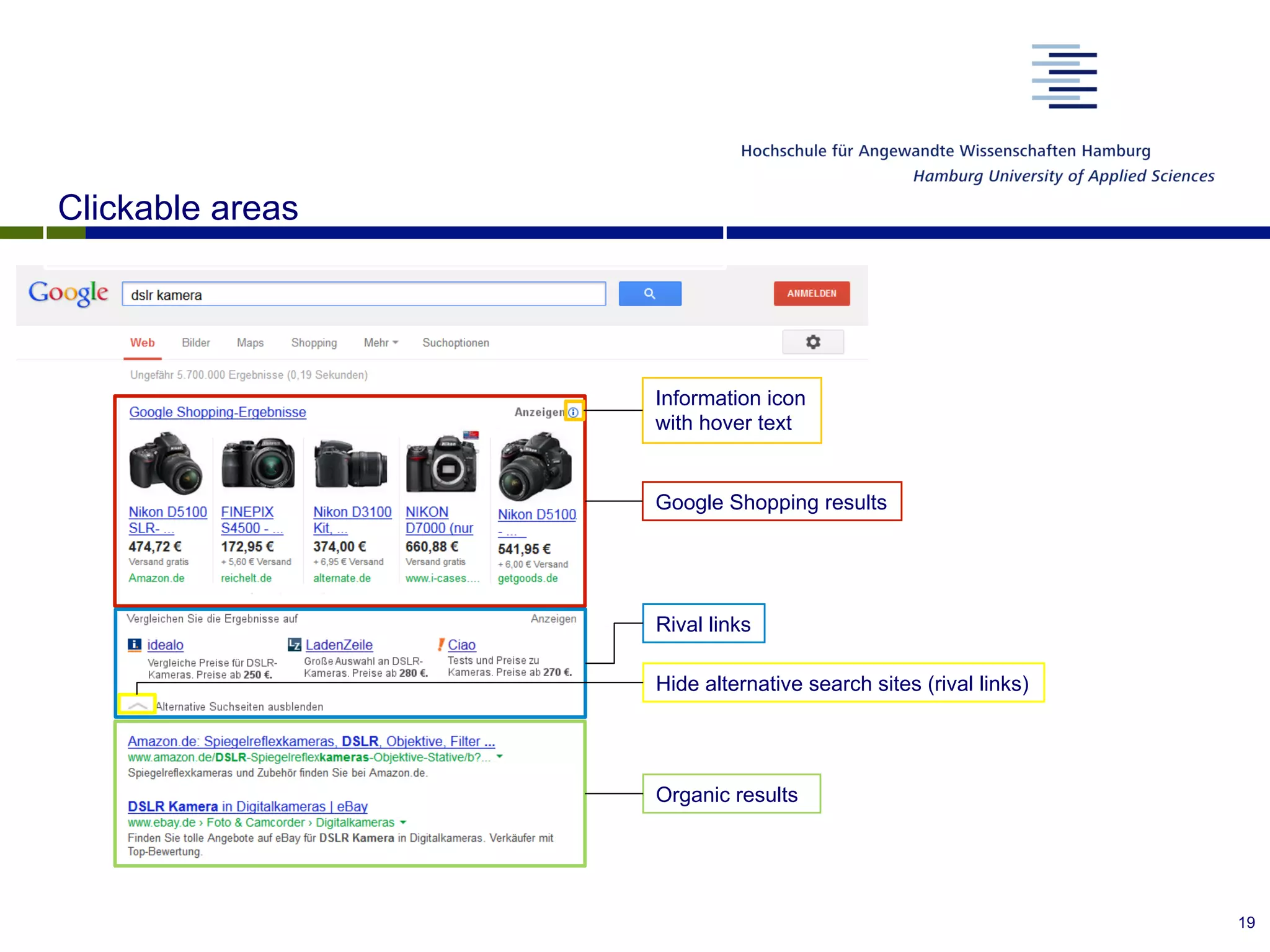1270x952 pixels.
Task: Click the blue search magnifier button
Action: point(649,294)
